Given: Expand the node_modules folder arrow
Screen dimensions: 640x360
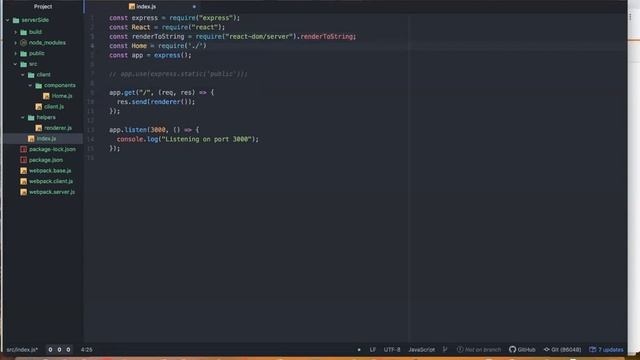Looking at the screenshot, I should (16, 42).
